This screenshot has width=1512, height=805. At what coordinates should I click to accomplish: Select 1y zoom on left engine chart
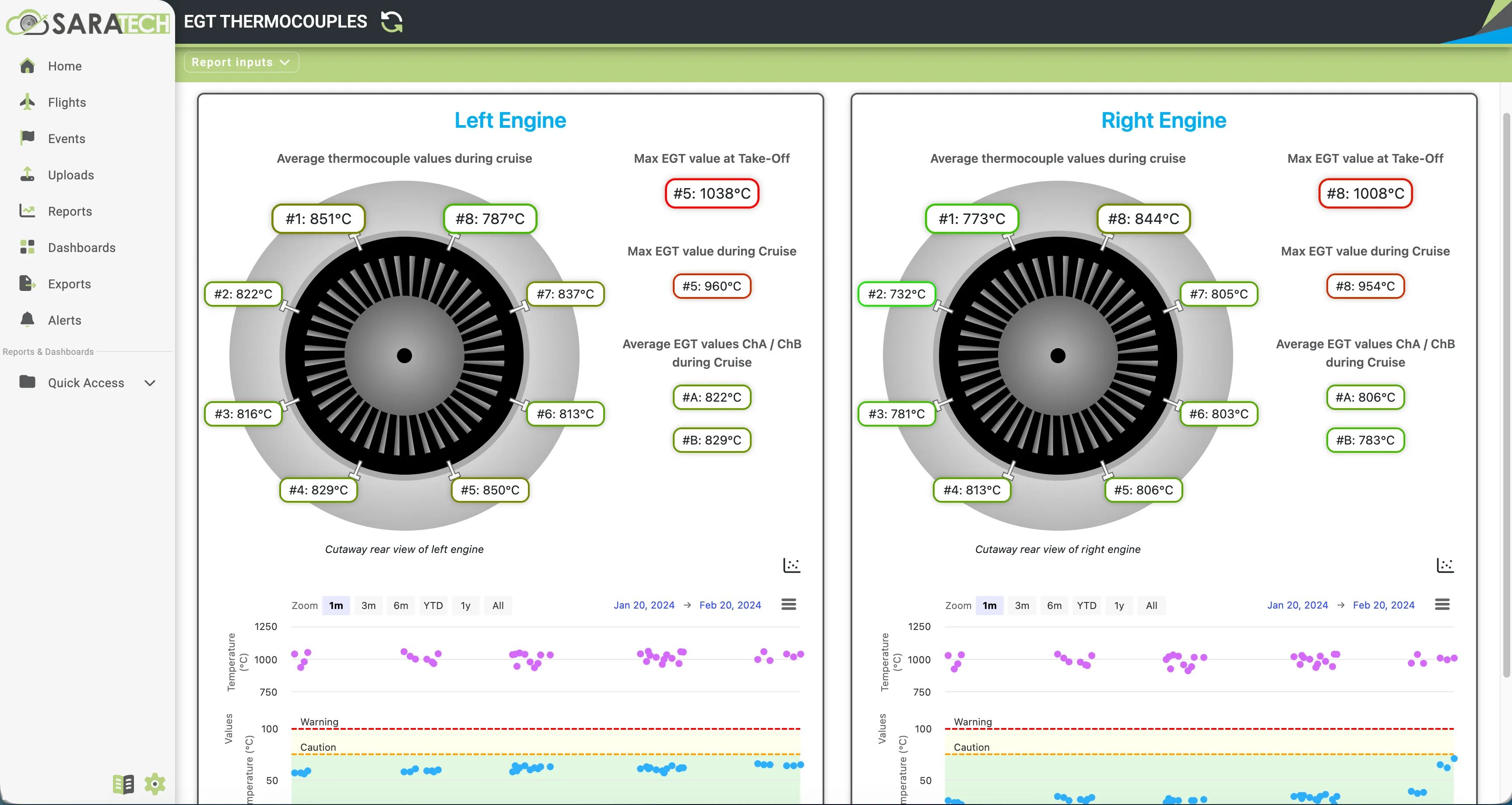click(465, 605)
